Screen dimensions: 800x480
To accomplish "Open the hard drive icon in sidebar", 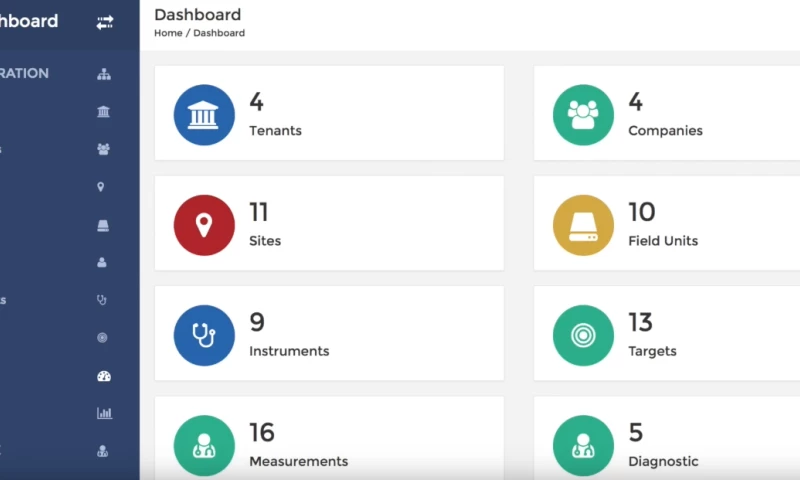I will 103,225.
